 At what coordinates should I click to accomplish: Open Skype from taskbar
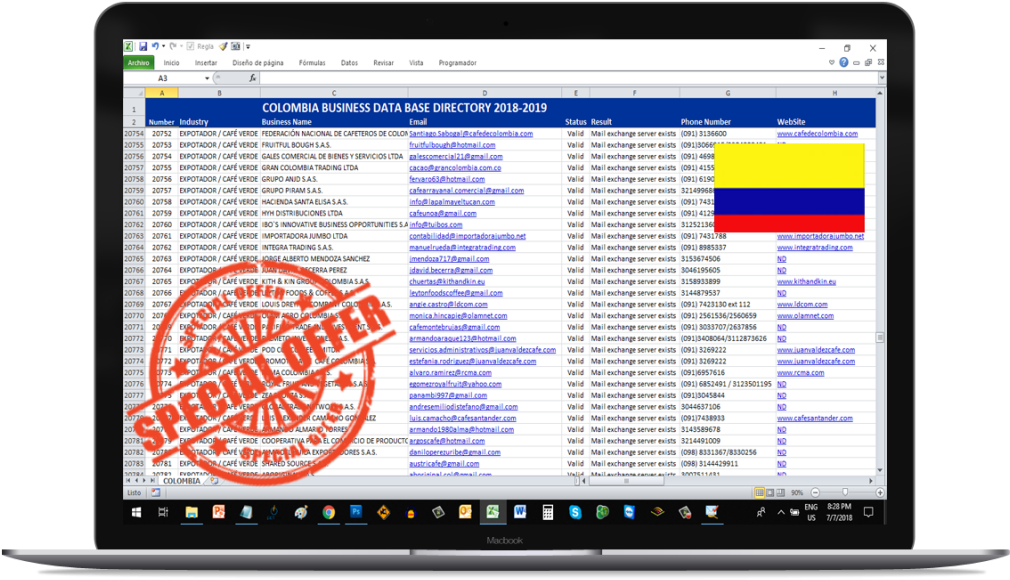click(x=575, y=512)
